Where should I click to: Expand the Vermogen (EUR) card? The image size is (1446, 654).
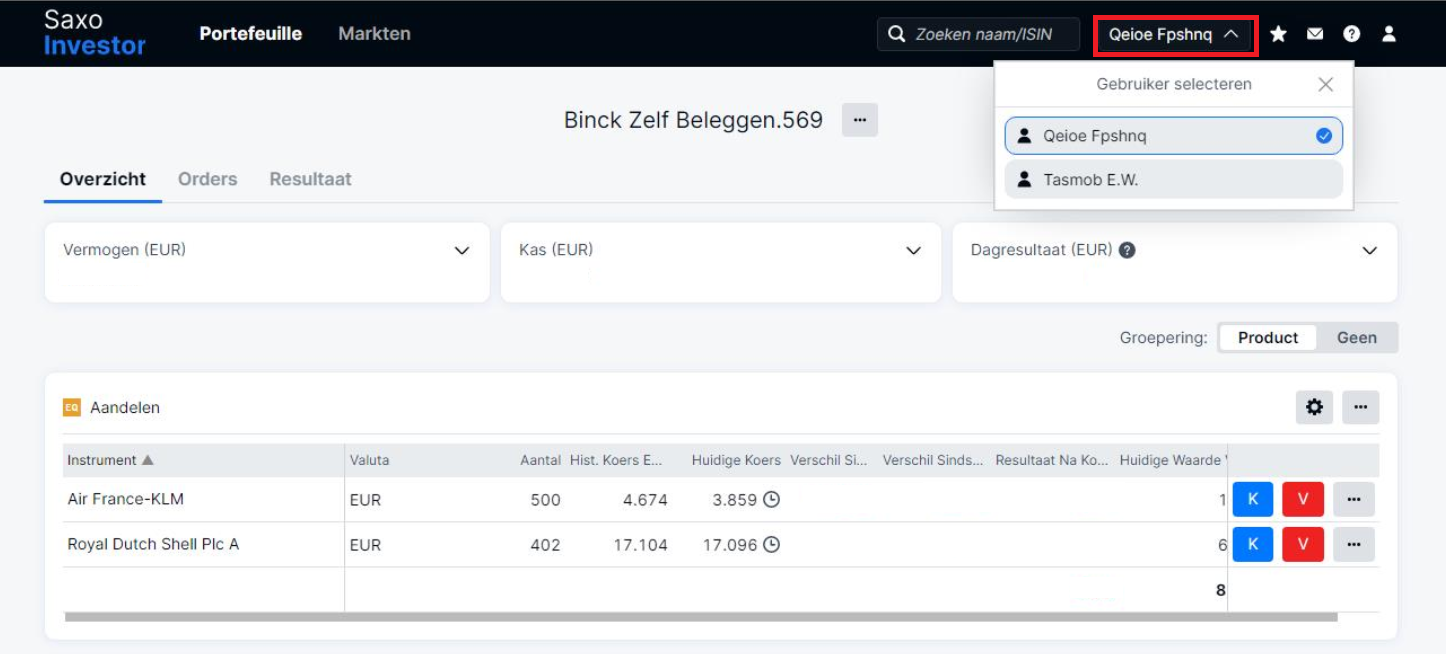pos(462,251)
